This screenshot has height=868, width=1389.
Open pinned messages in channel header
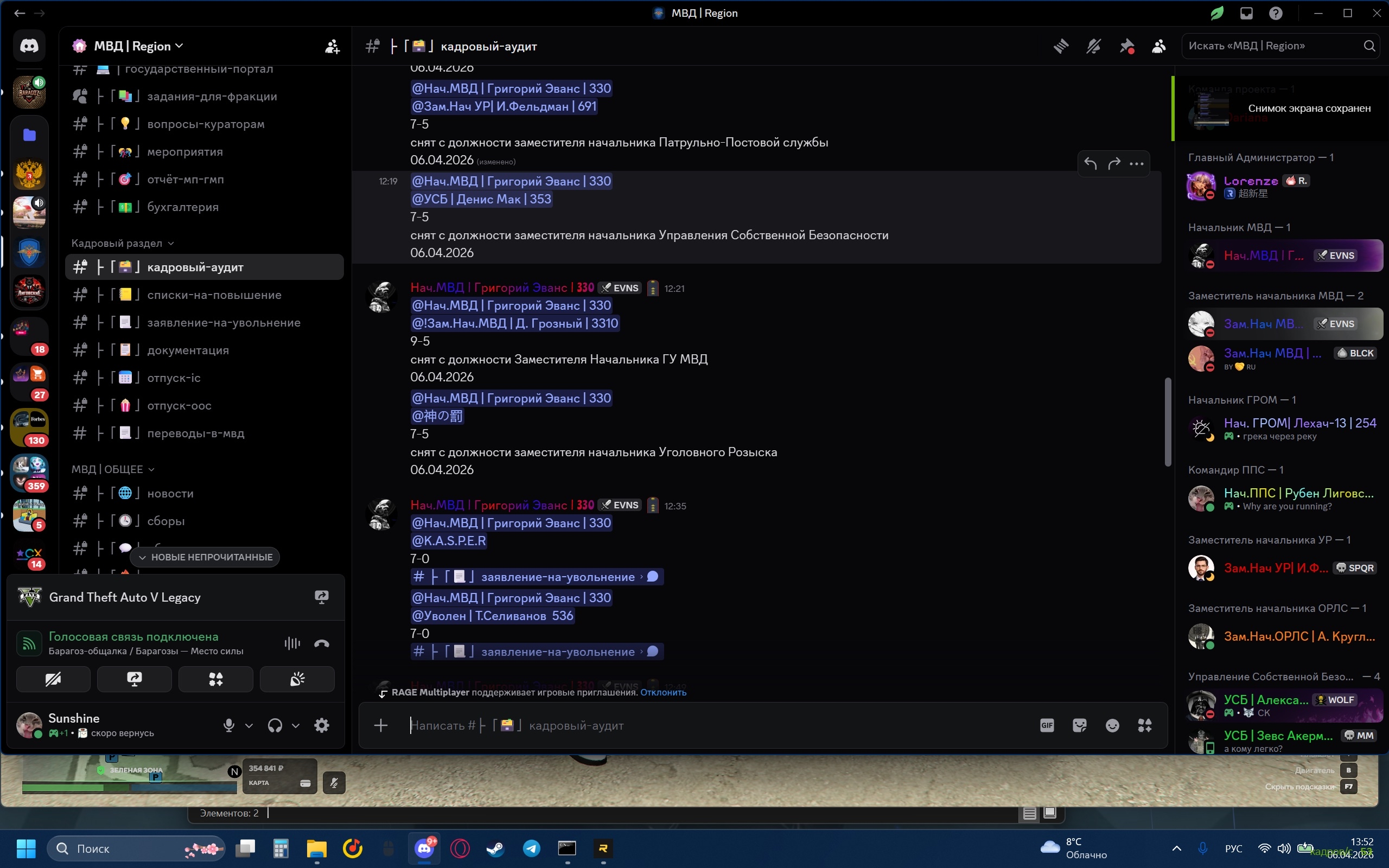(1126, 46)
